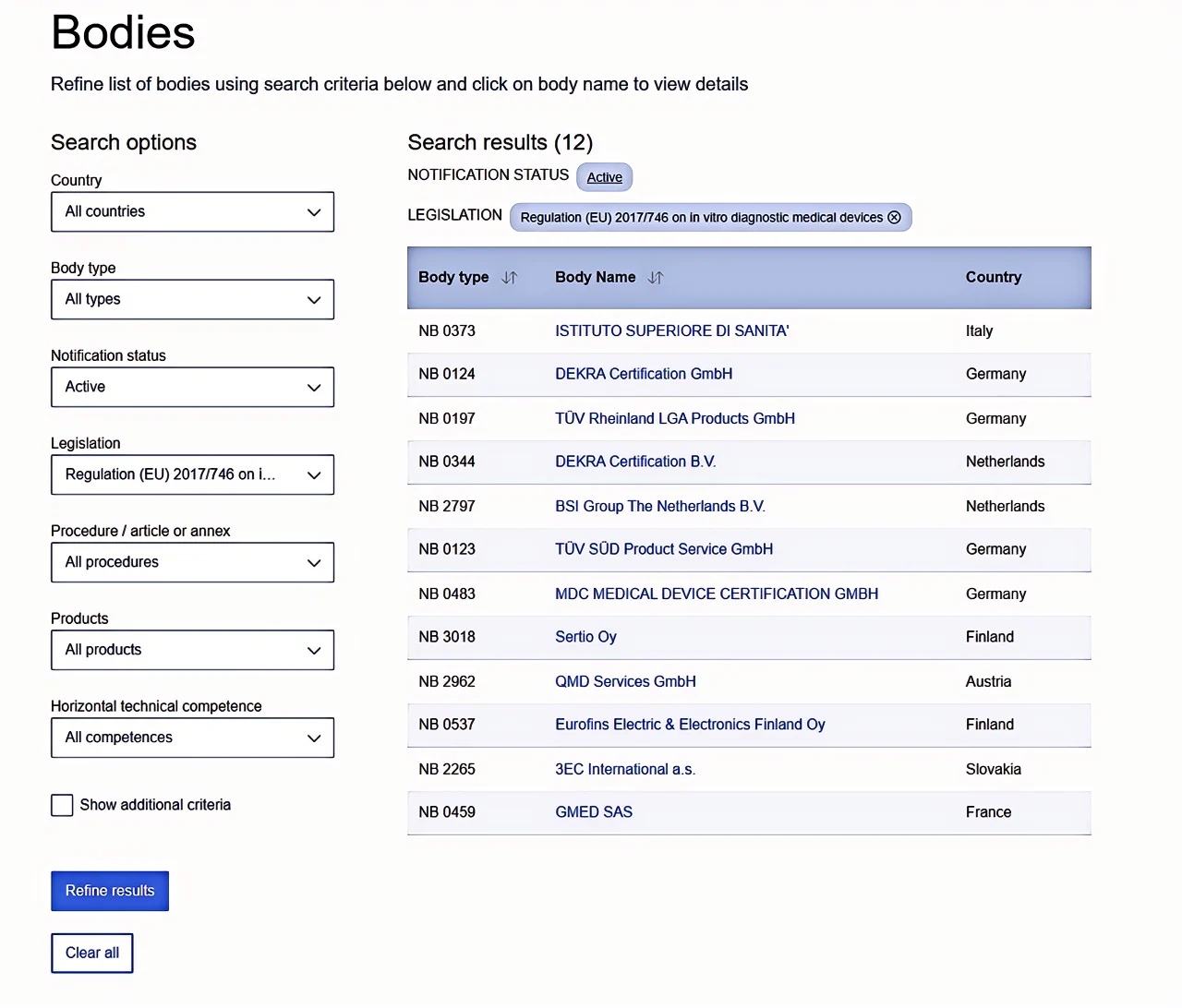Expand the Legislation dropdown
This screenshot has height=1008, width=1182.
192,474
